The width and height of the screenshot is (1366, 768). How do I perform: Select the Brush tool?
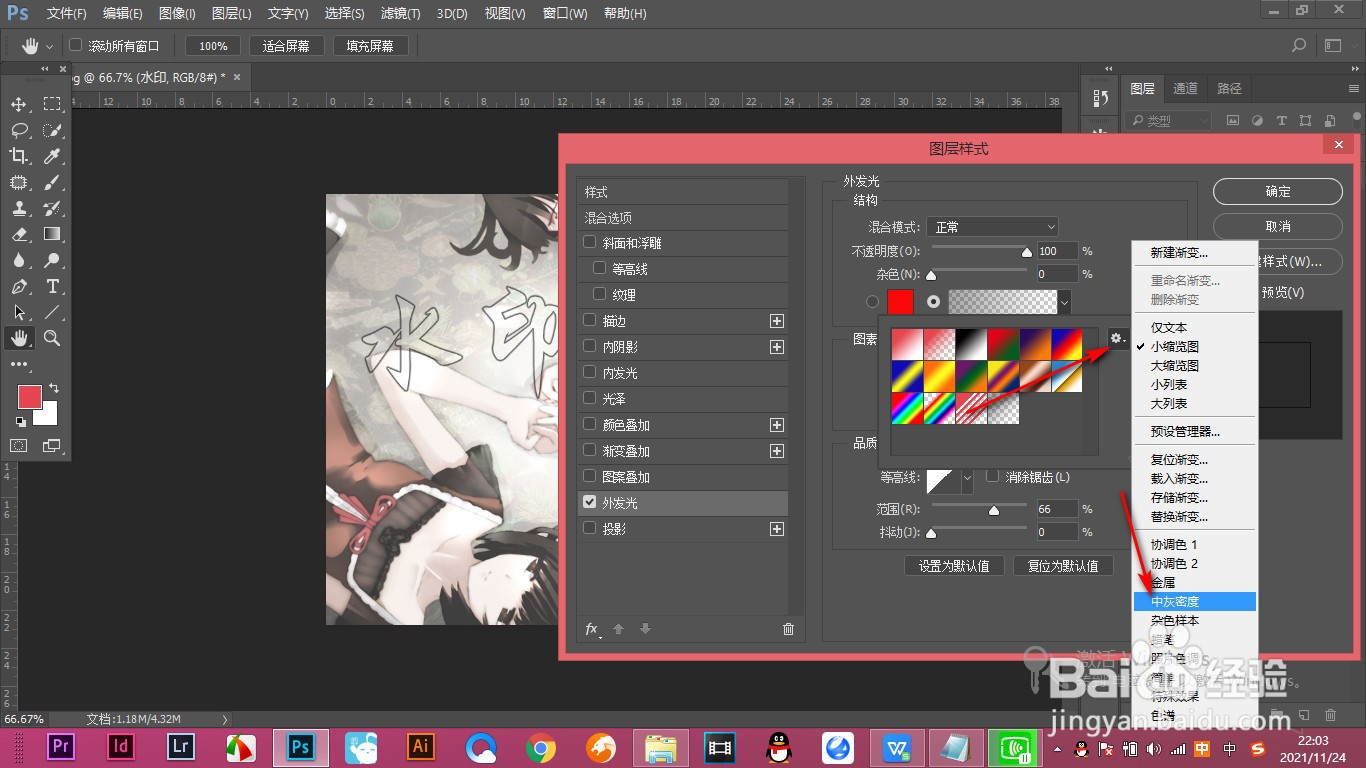52,182
